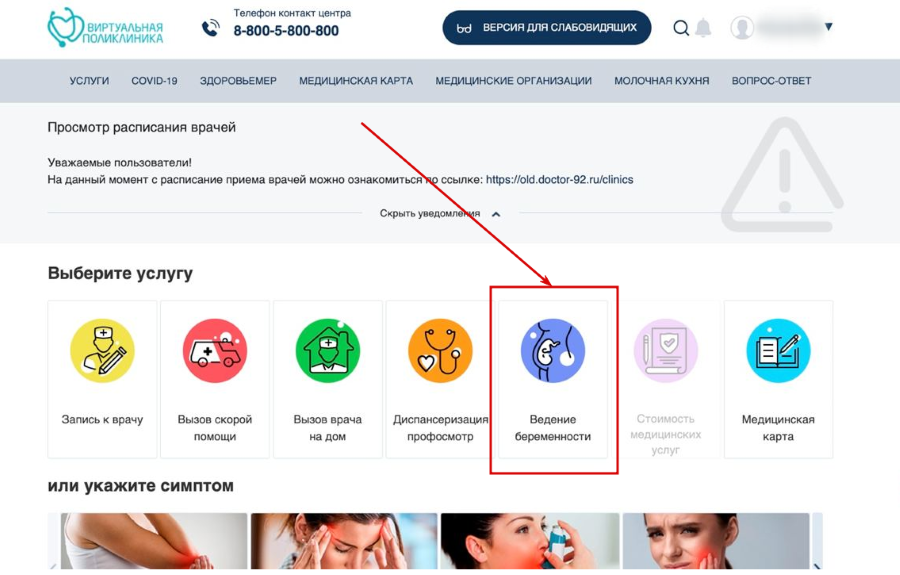The image size is (900, 575).
Task: Open the Ведение беременности service icon
Action: pyautogui.click(x=553, y=351)
